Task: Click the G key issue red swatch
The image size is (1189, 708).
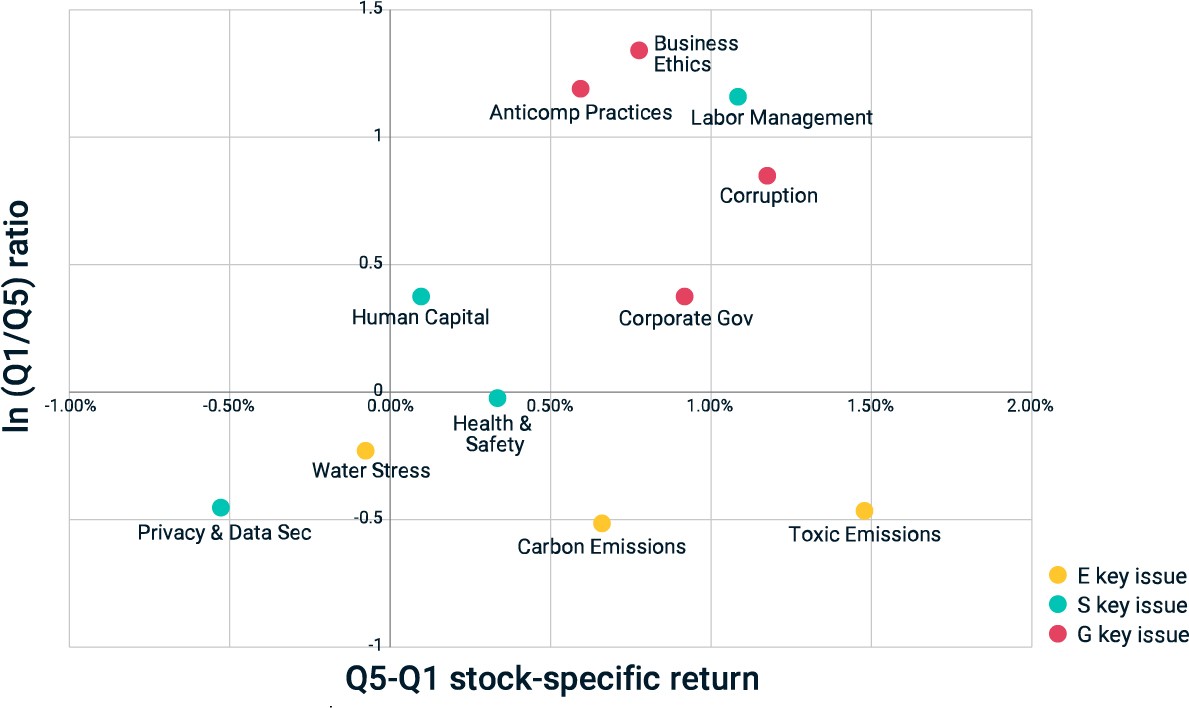Action: click(1058, 634)
